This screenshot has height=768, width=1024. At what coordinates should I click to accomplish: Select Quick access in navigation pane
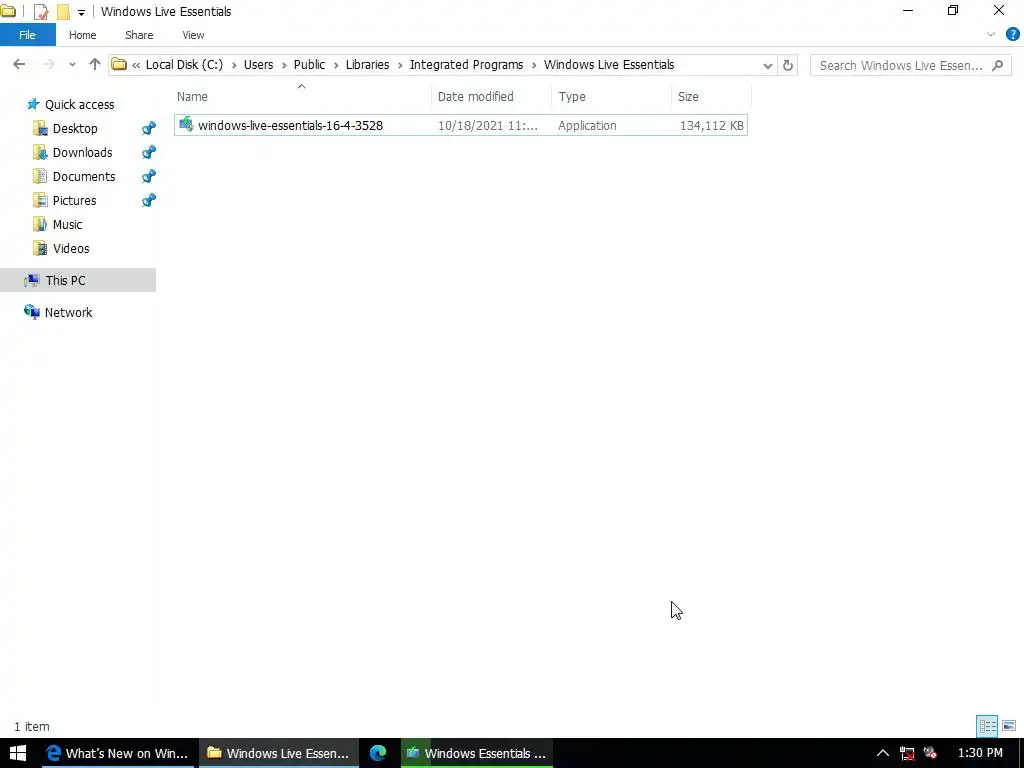(x=79, y=104)
